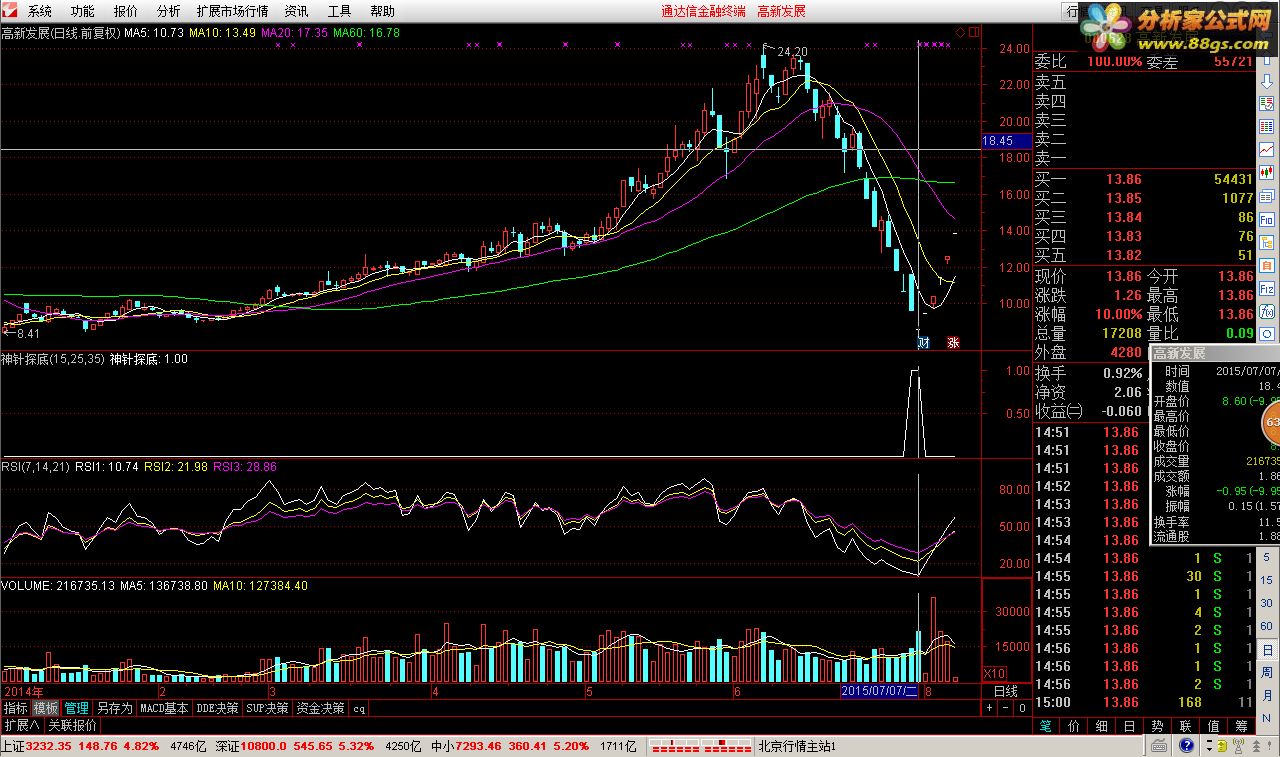
Task: Select the MACD基本 template
Action: [x=164, y=708]
